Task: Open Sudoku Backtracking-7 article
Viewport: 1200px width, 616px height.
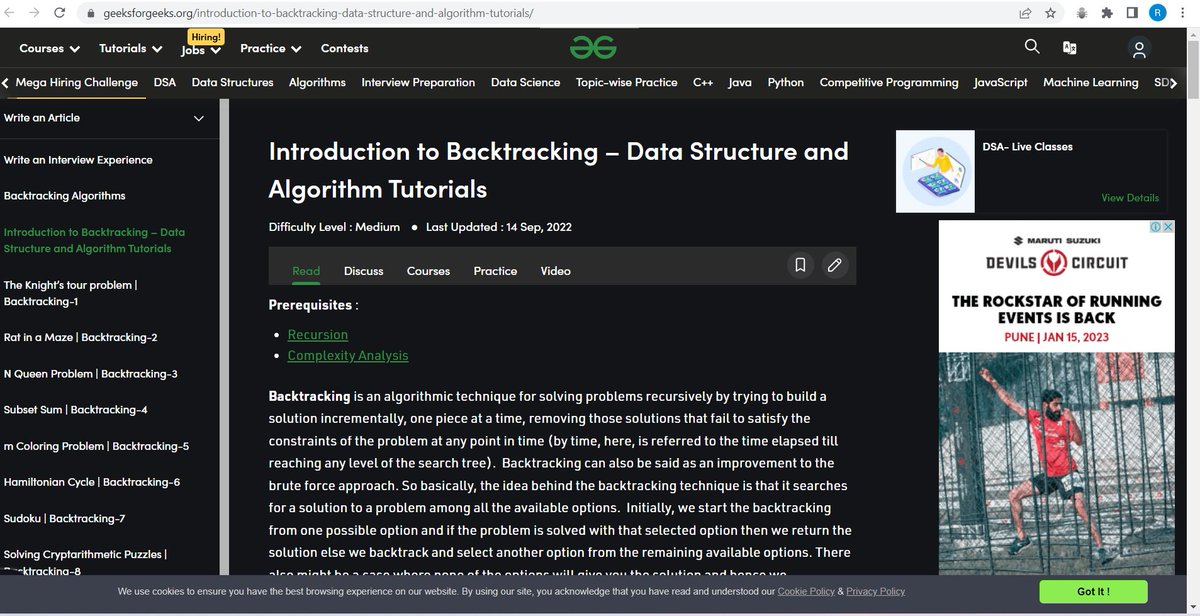Action: (65, 518)
